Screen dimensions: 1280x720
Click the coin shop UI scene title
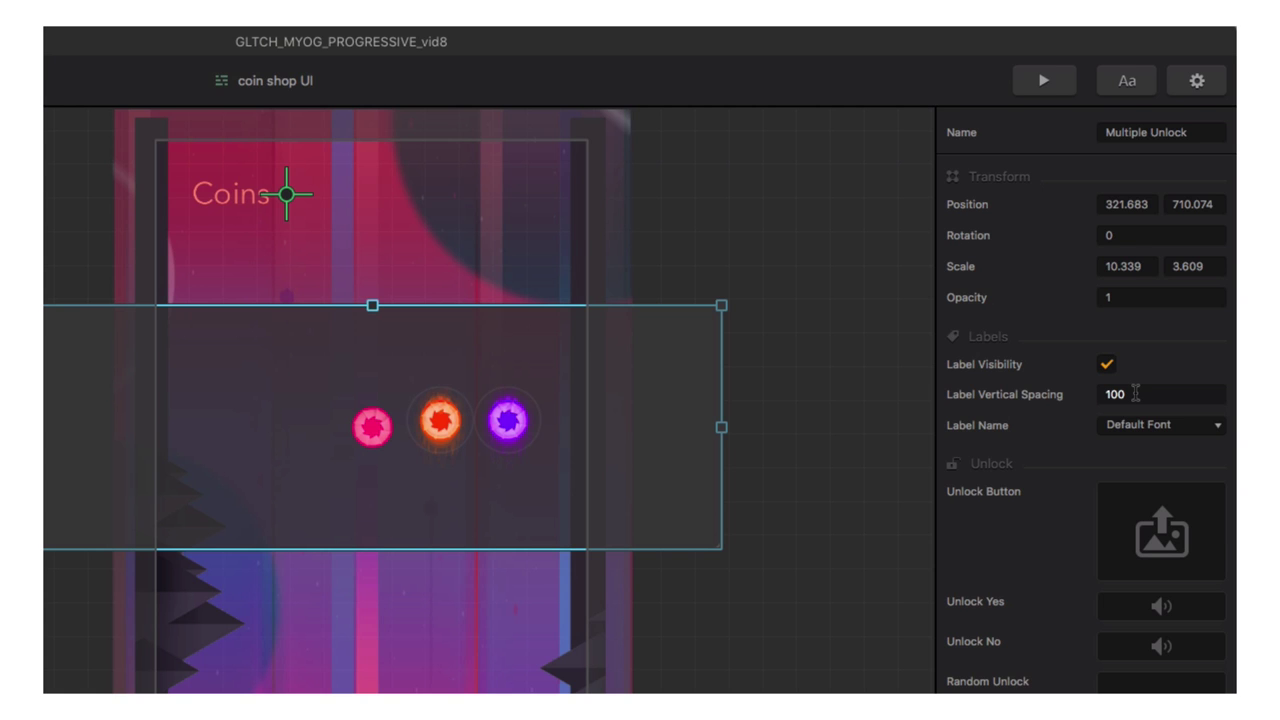pos(275,81)
